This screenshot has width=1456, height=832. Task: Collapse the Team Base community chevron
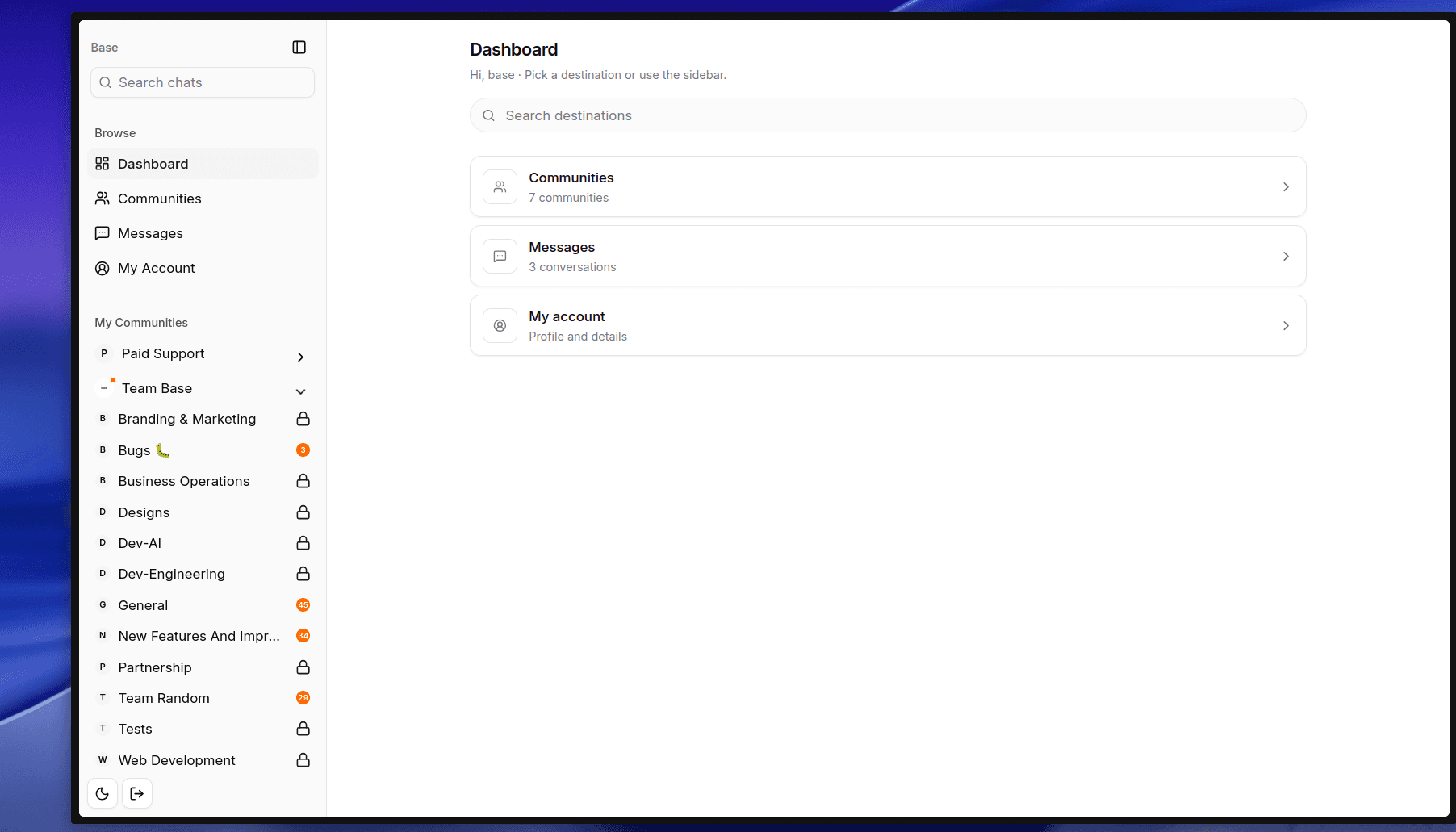point(301,391)
